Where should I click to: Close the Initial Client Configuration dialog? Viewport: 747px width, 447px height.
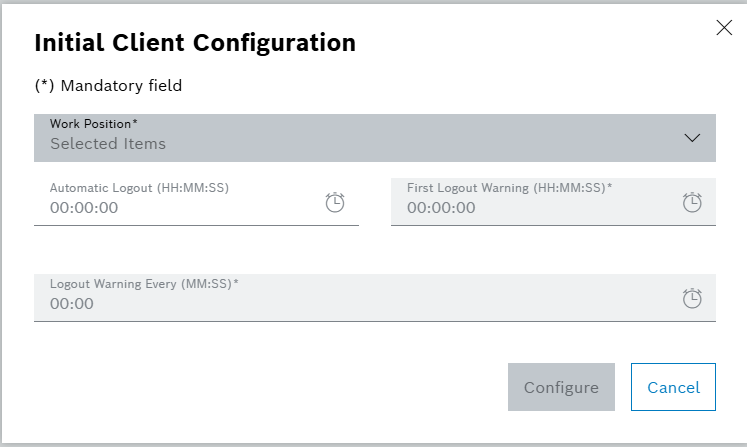tap(725, 28)
